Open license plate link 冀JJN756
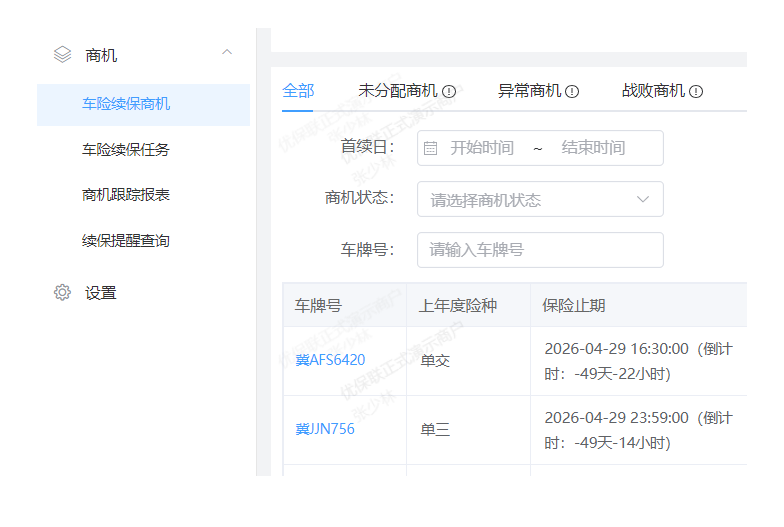Screen dimensions: 784x527 coord(325,429)
